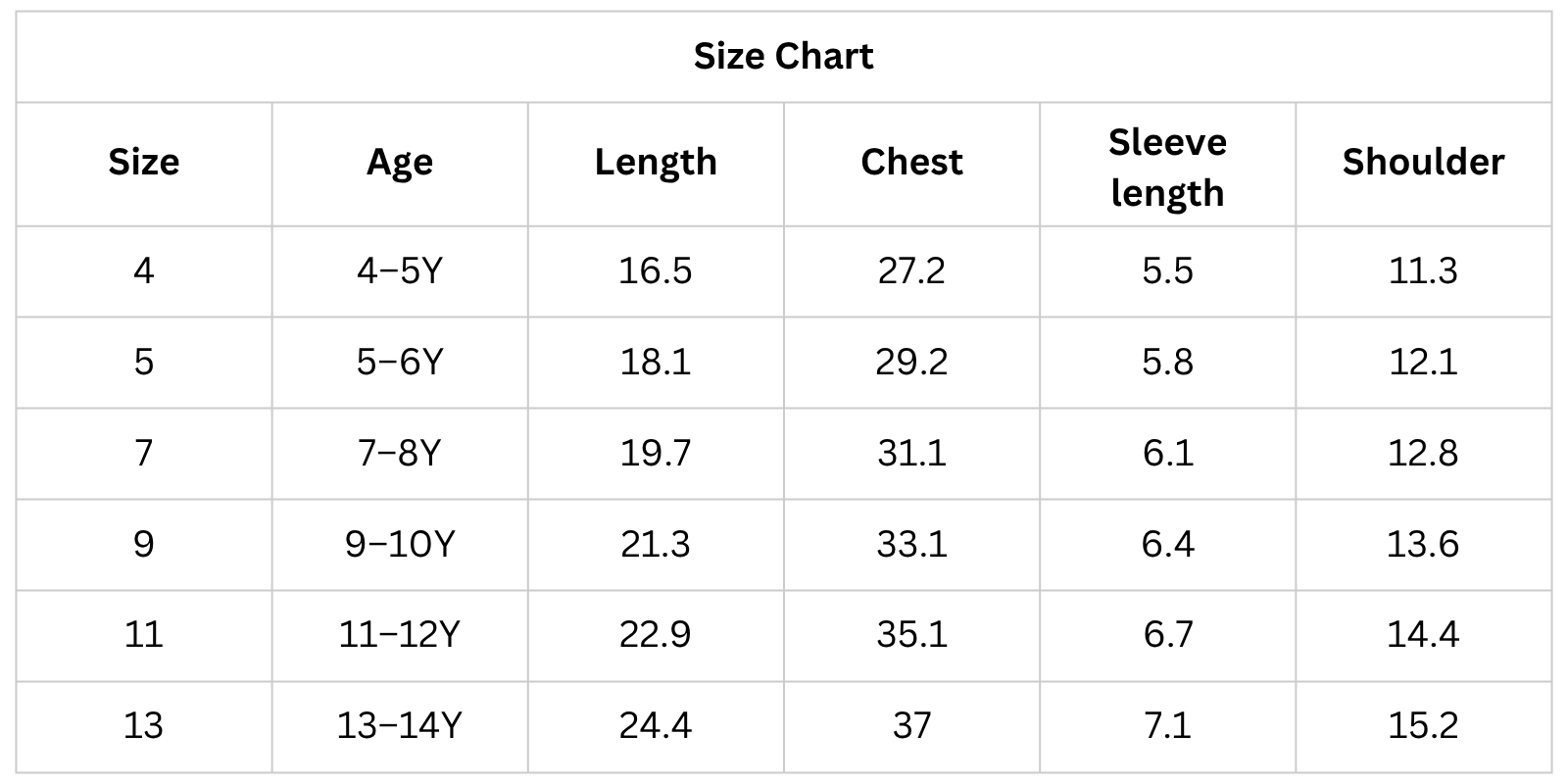The height and width of the screenshot is (784, 1568).
Task: Select shoulder value 15.2
Action: pos(1423,726)
